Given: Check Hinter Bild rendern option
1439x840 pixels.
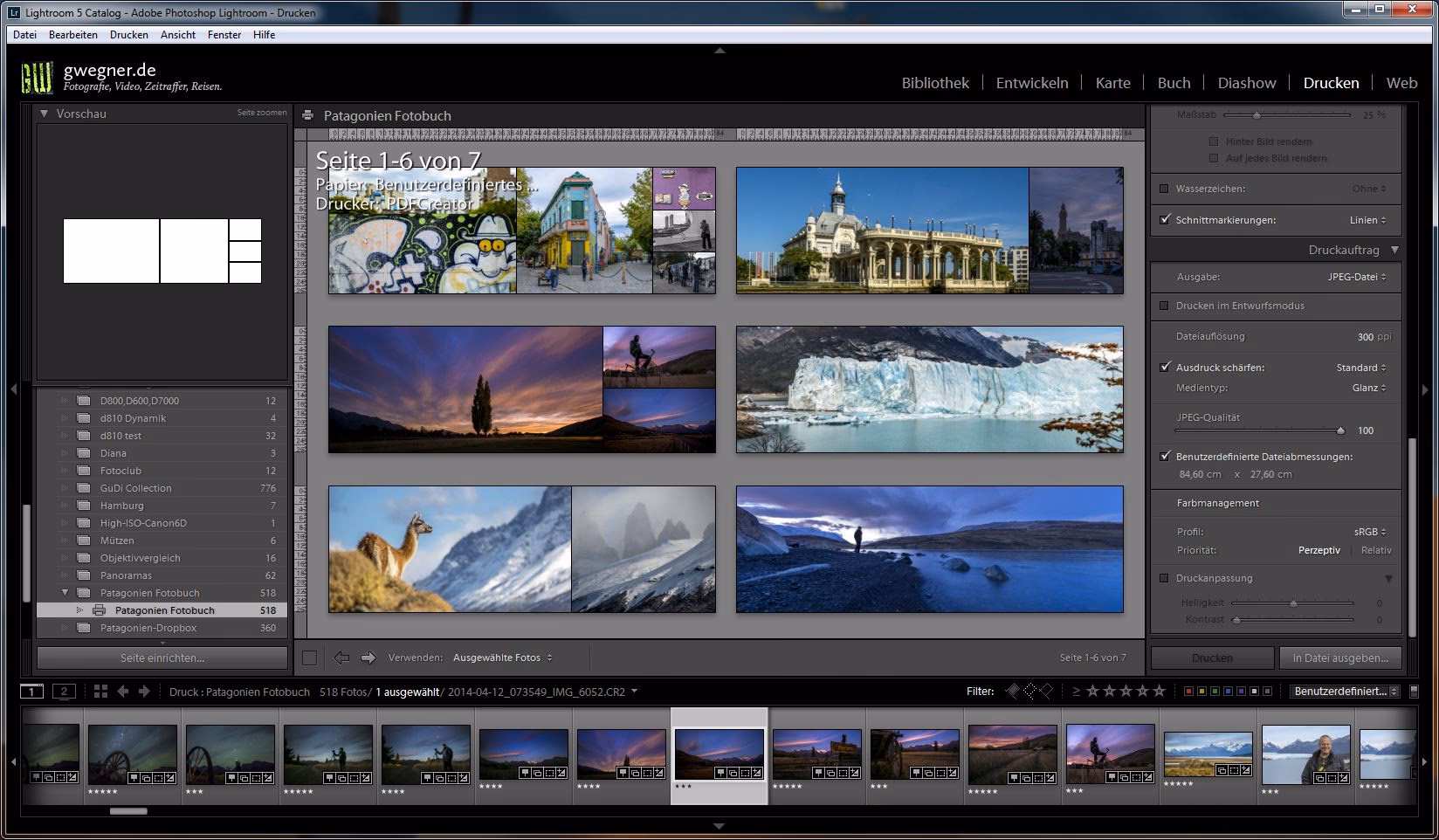Looking at the screenshot, I should (x=1214, y=141).
